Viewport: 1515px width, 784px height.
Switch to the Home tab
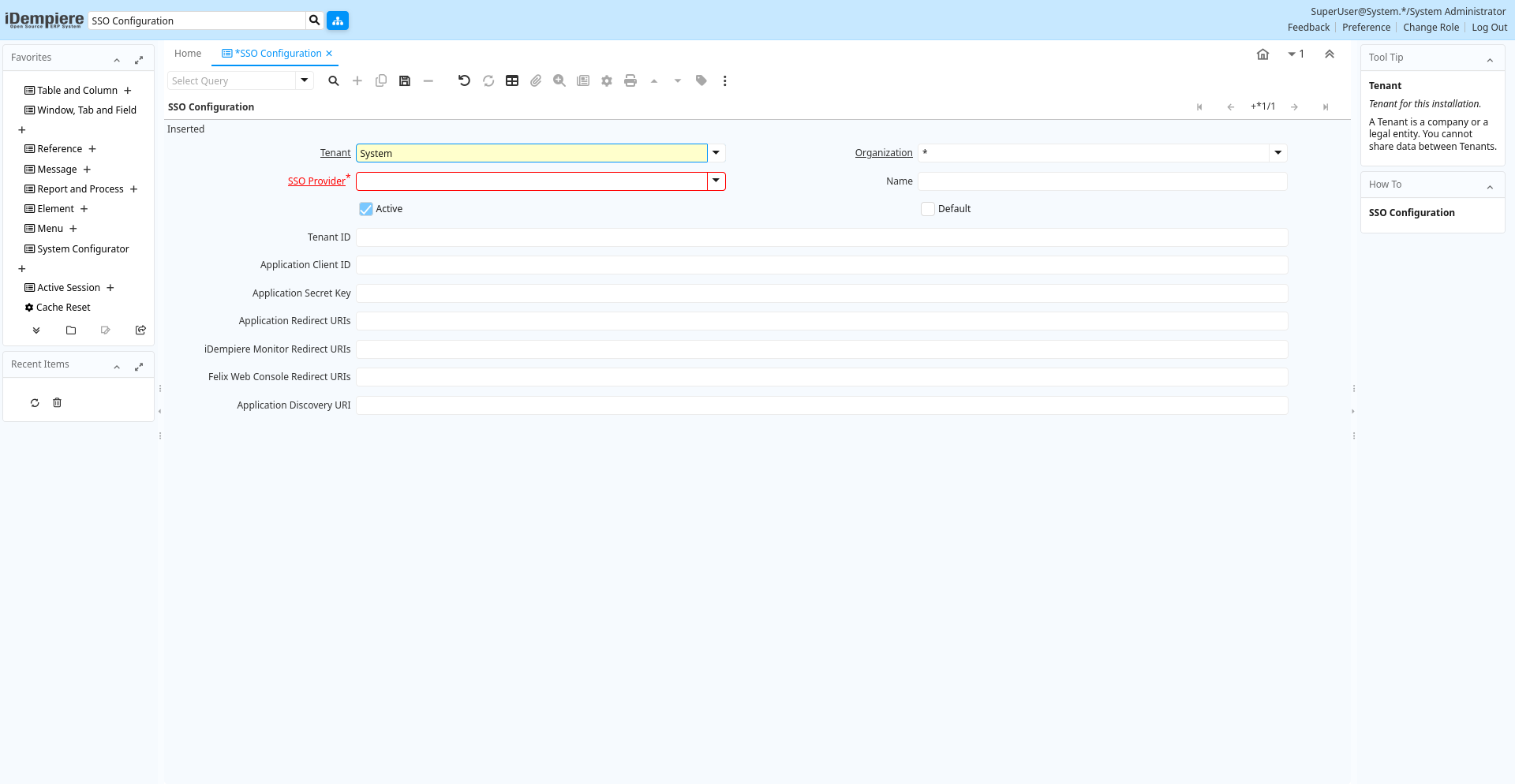[188, 54]
